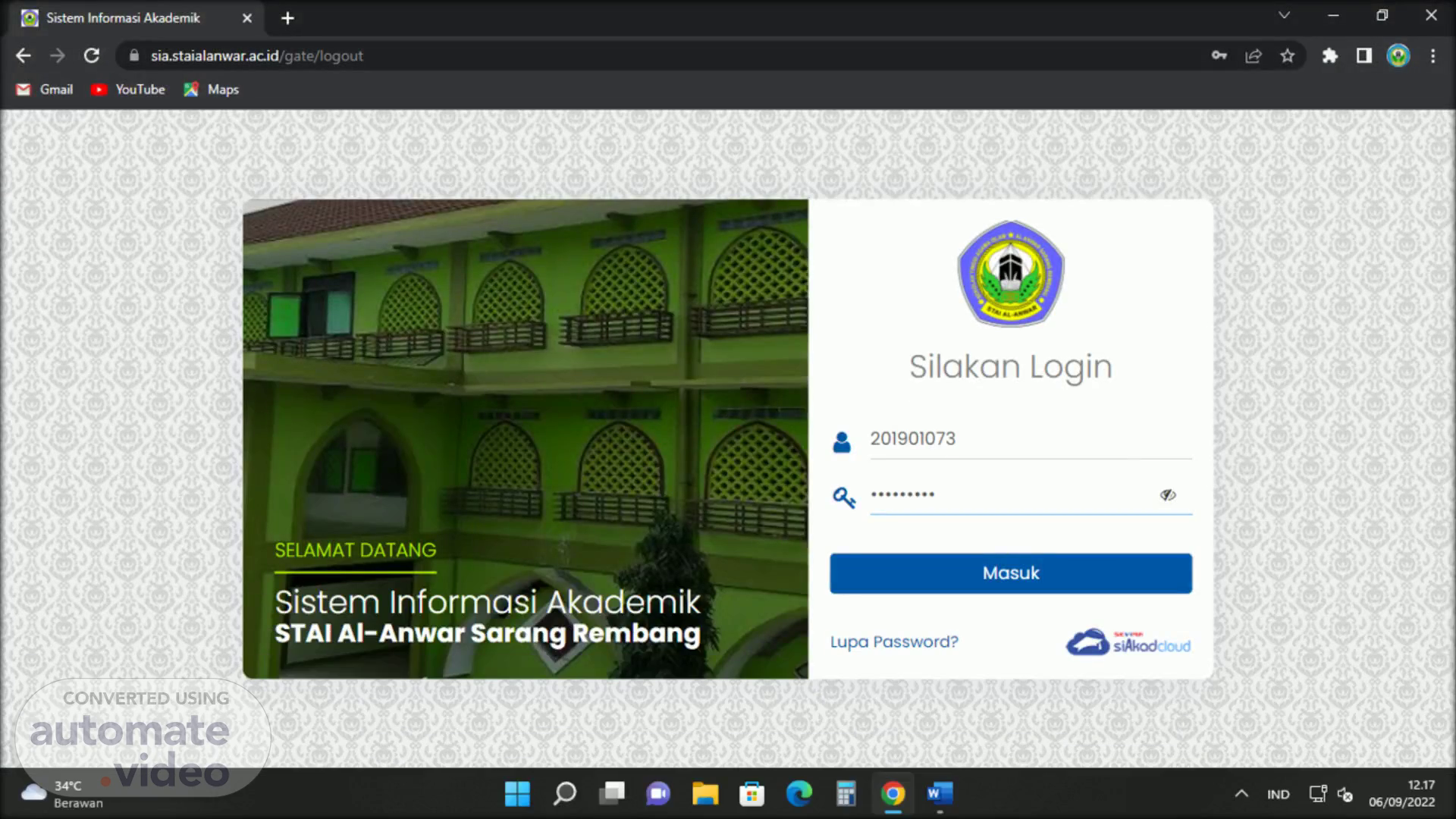Open YouTube bookmark
1456x819 pixels.
(127, 89)
